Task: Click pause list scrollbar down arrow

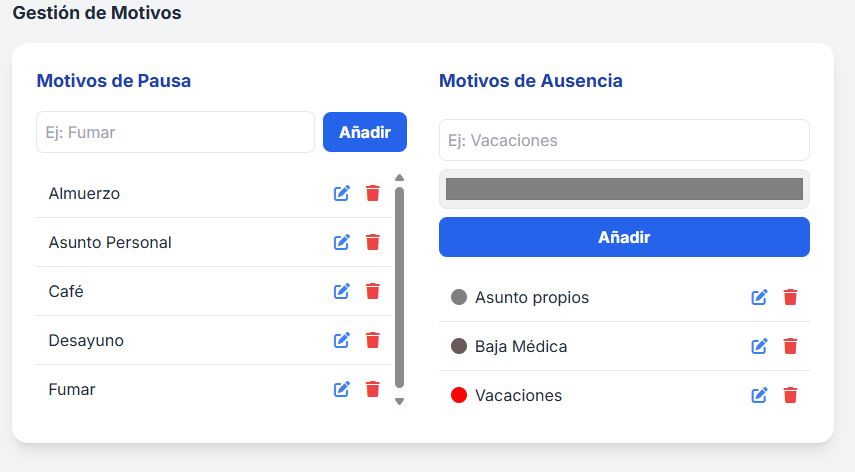Action: coord(400,402)
